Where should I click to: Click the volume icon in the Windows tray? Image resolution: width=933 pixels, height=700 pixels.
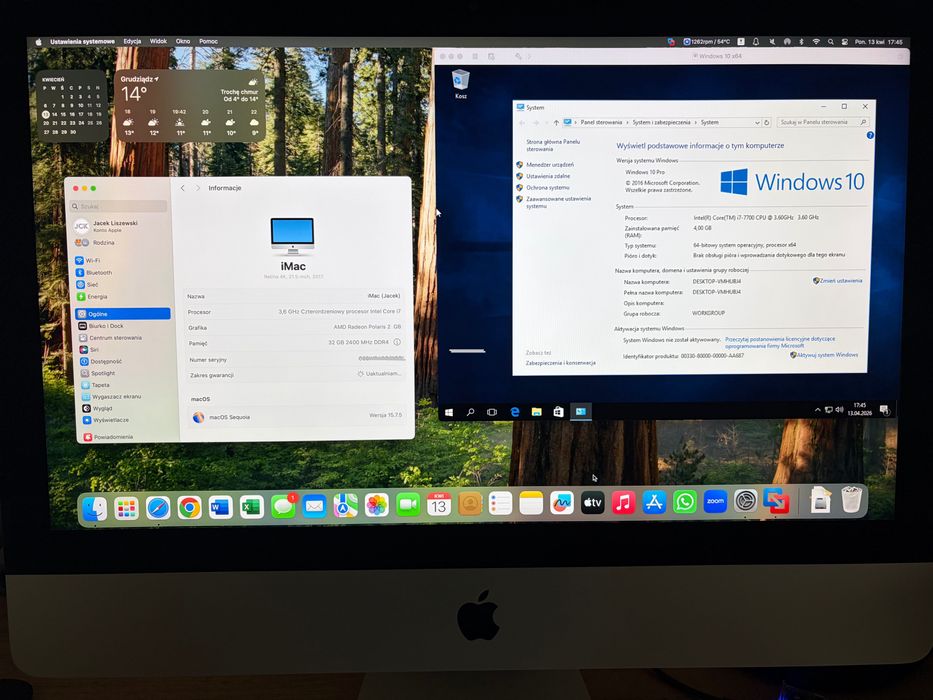click(839, 410)
